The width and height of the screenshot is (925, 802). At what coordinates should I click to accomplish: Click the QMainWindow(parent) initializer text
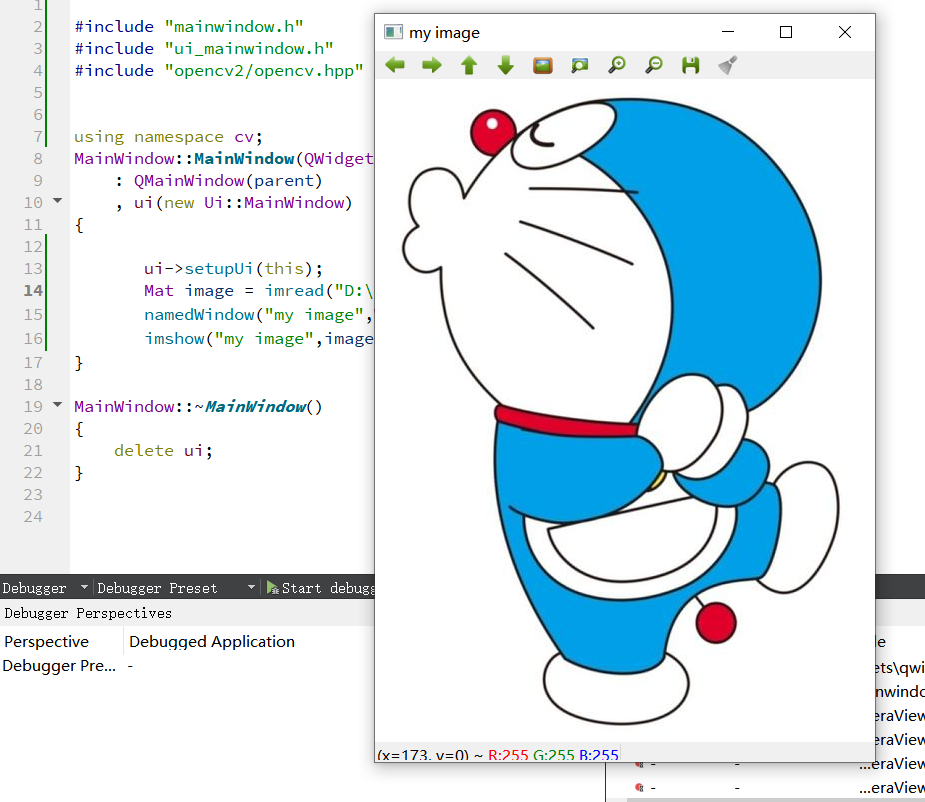(228, 181)
